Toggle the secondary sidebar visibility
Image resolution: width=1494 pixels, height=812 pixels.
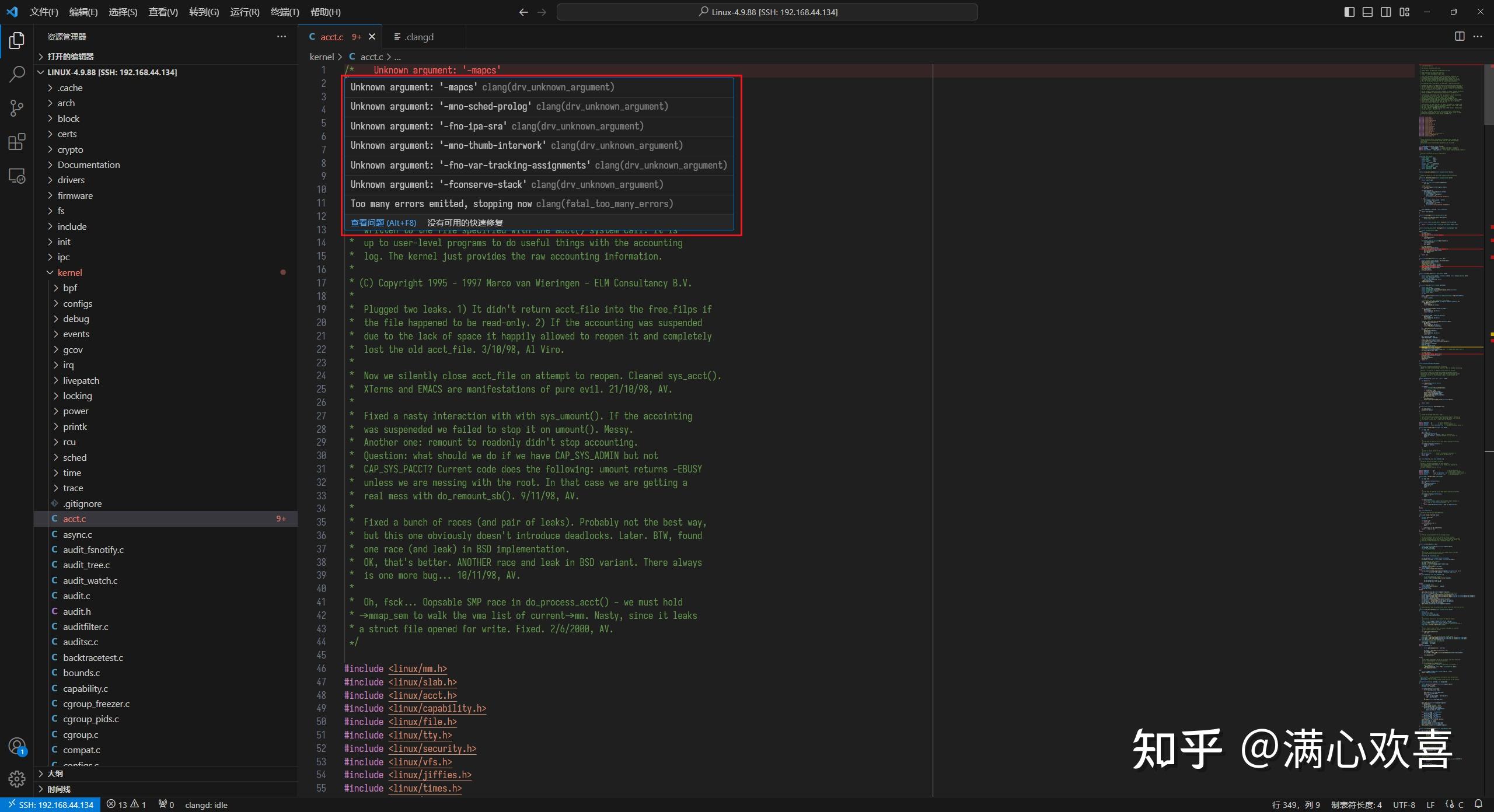1385,12
